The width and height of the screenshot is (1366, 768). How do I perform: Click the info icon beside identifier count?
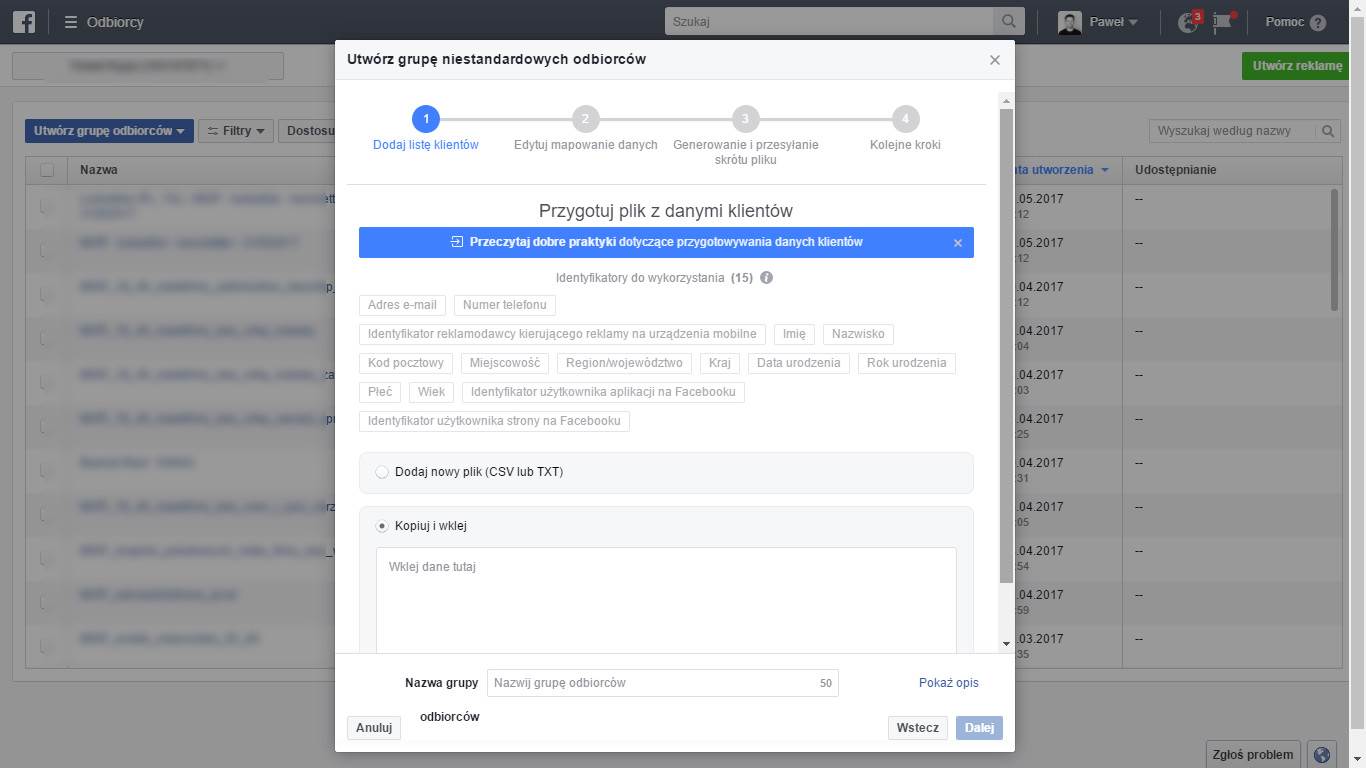pos(766,278)
